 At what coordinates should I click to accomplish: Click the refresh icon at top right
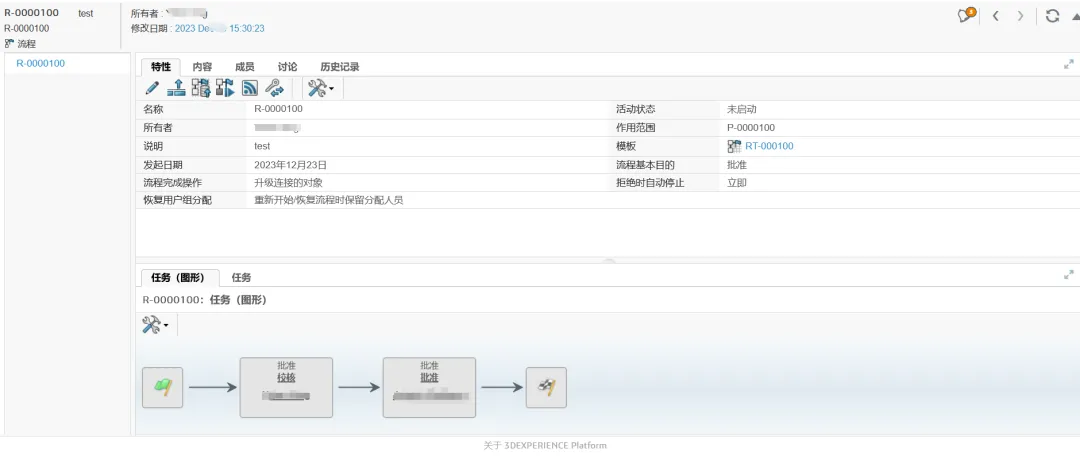[x=1052, y=16]
